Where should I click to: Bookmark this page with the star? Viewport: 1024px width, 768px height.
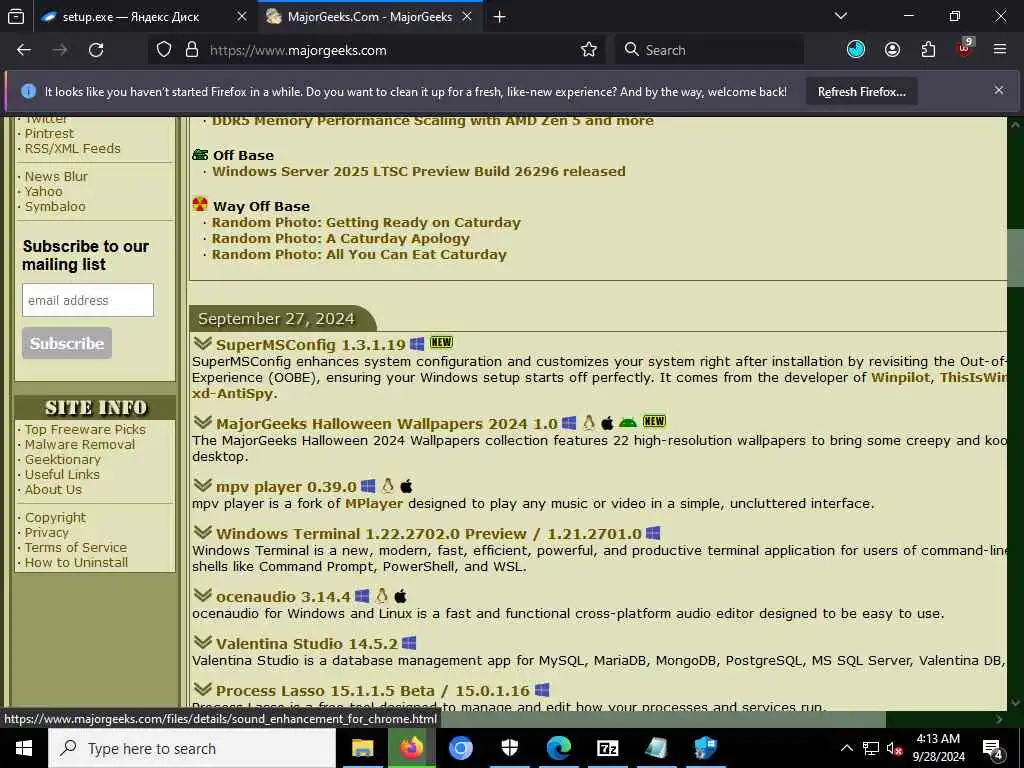pos(588,50)
